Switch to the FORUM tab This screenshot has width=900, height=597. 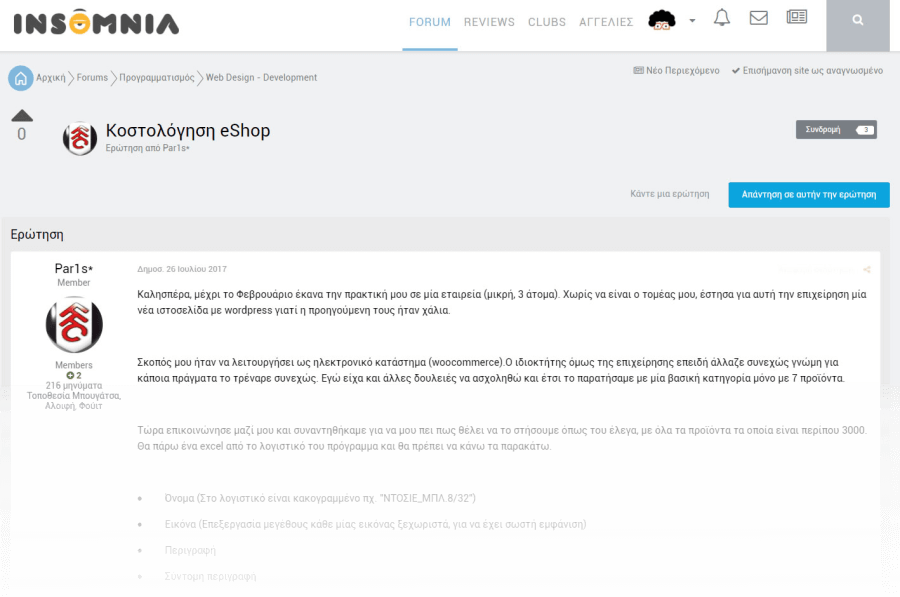click(430, 22)
